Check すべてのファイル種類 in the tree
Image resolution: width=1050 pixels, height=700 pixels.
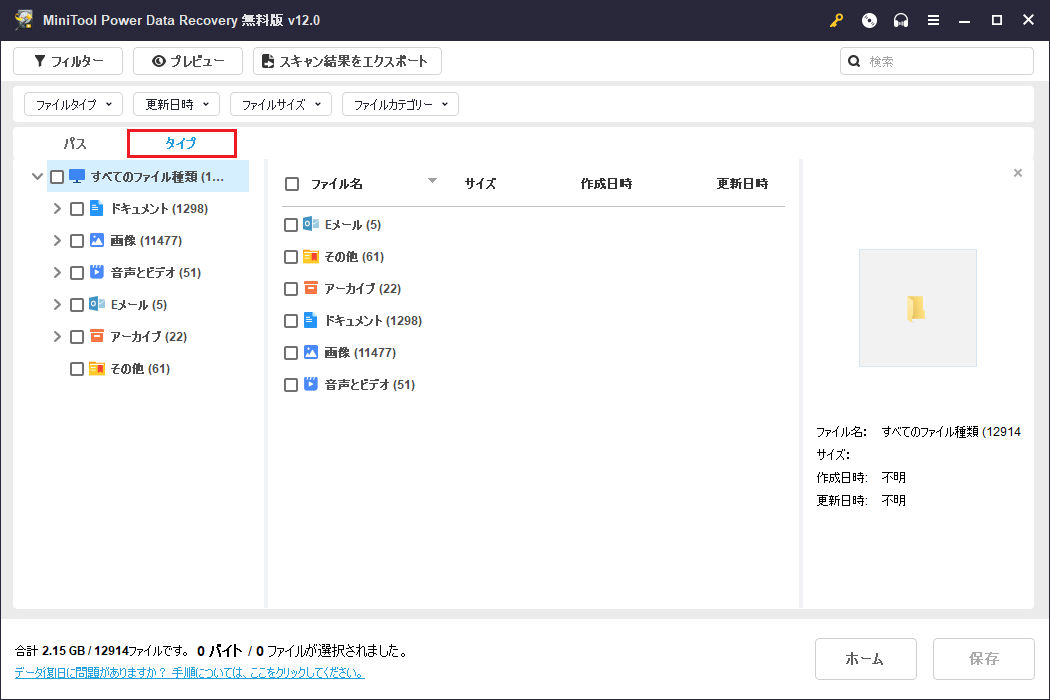tap(57, 176)
